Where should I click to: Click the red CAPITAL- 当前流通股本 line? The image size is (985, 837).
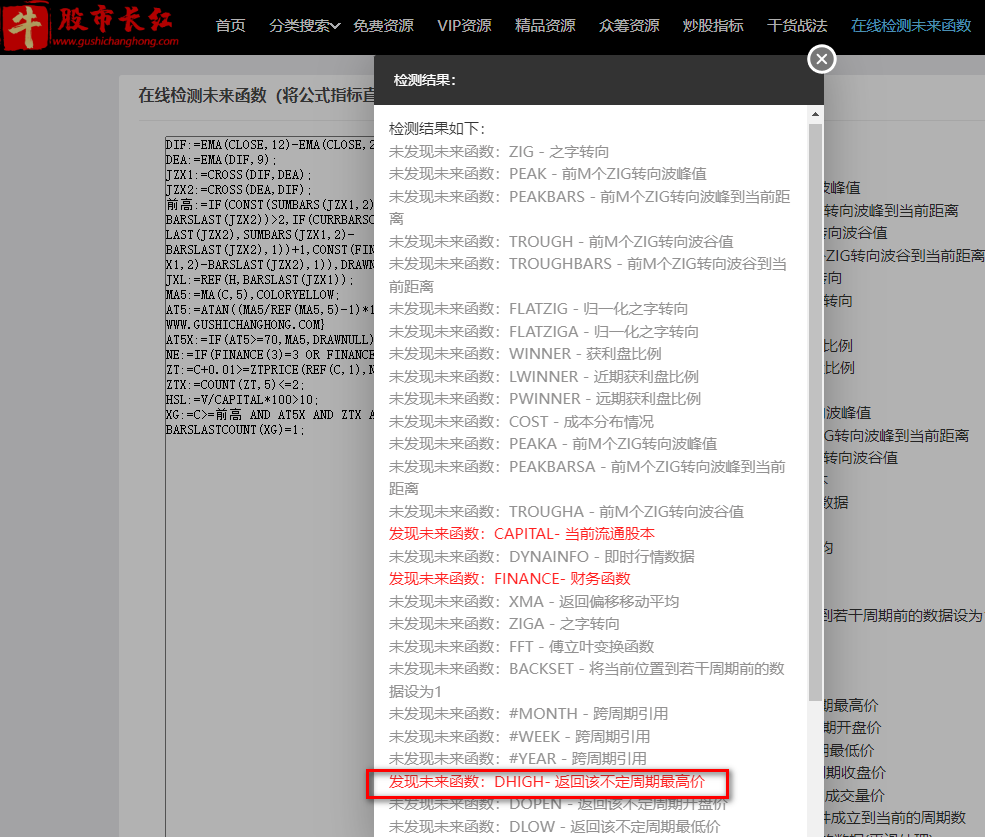click(521, 533)
